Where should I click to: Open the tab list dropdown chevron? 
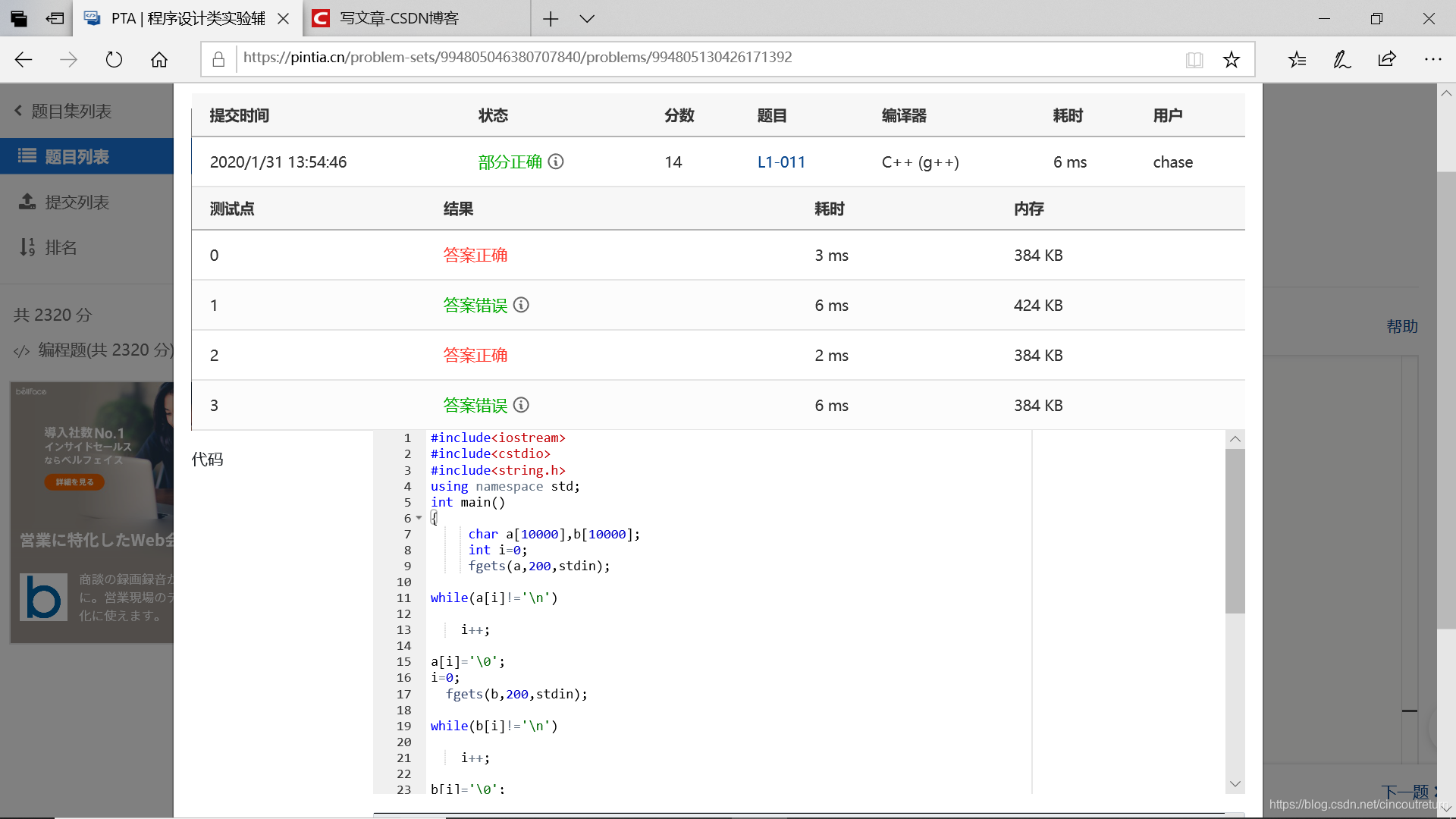(x=587, y=19)
